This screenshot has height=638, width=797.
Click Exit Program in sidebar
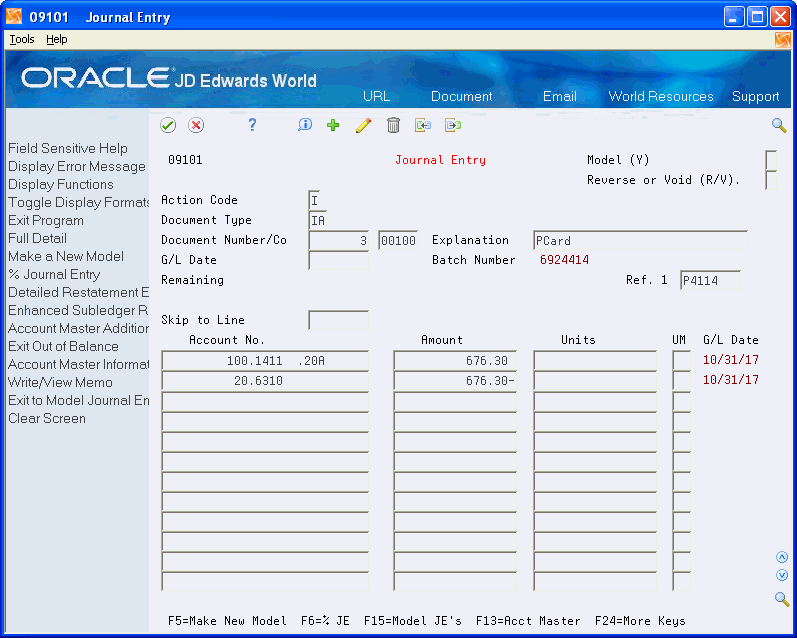(46, 220)
